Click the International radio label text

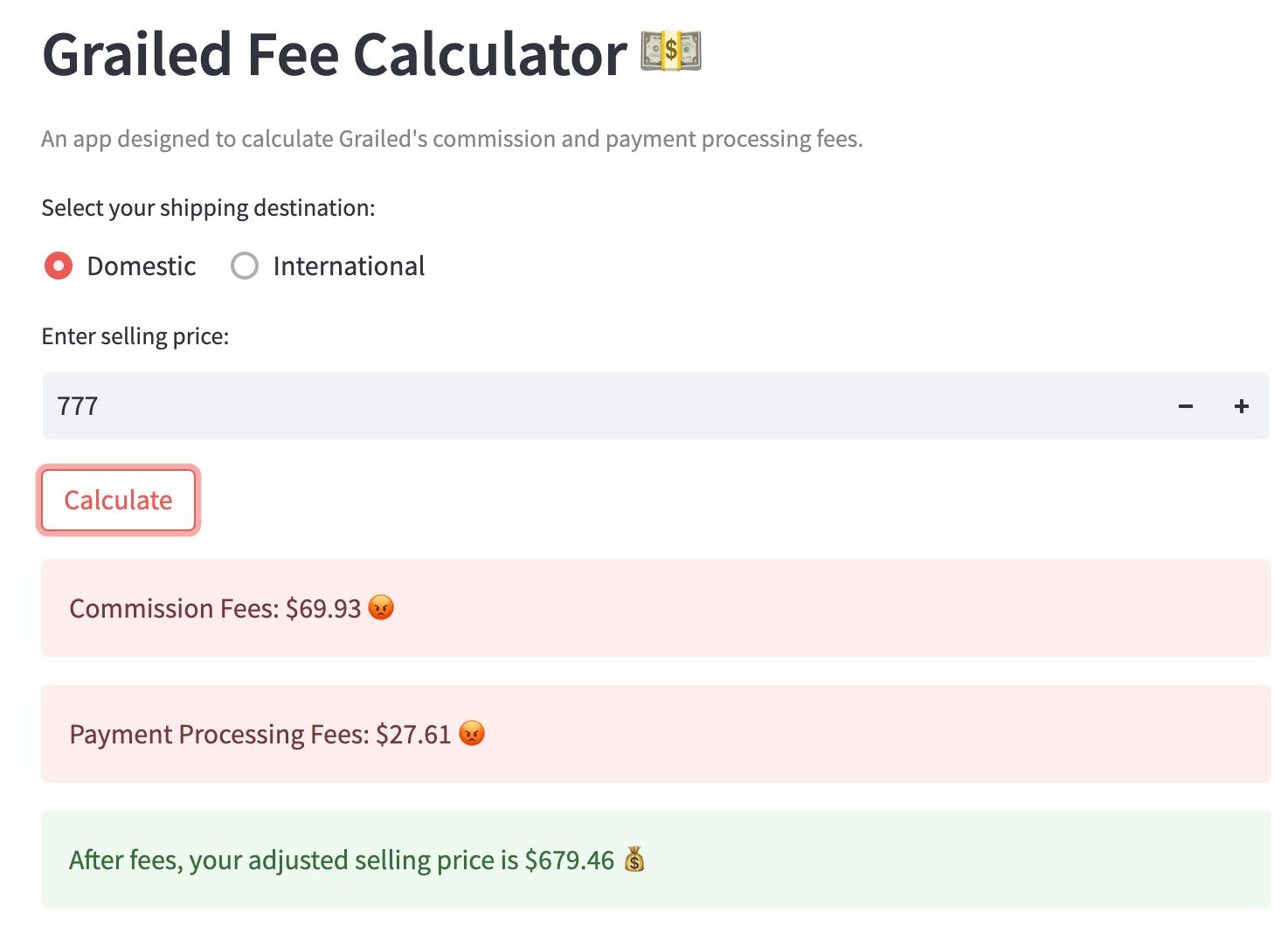(349, 266)
